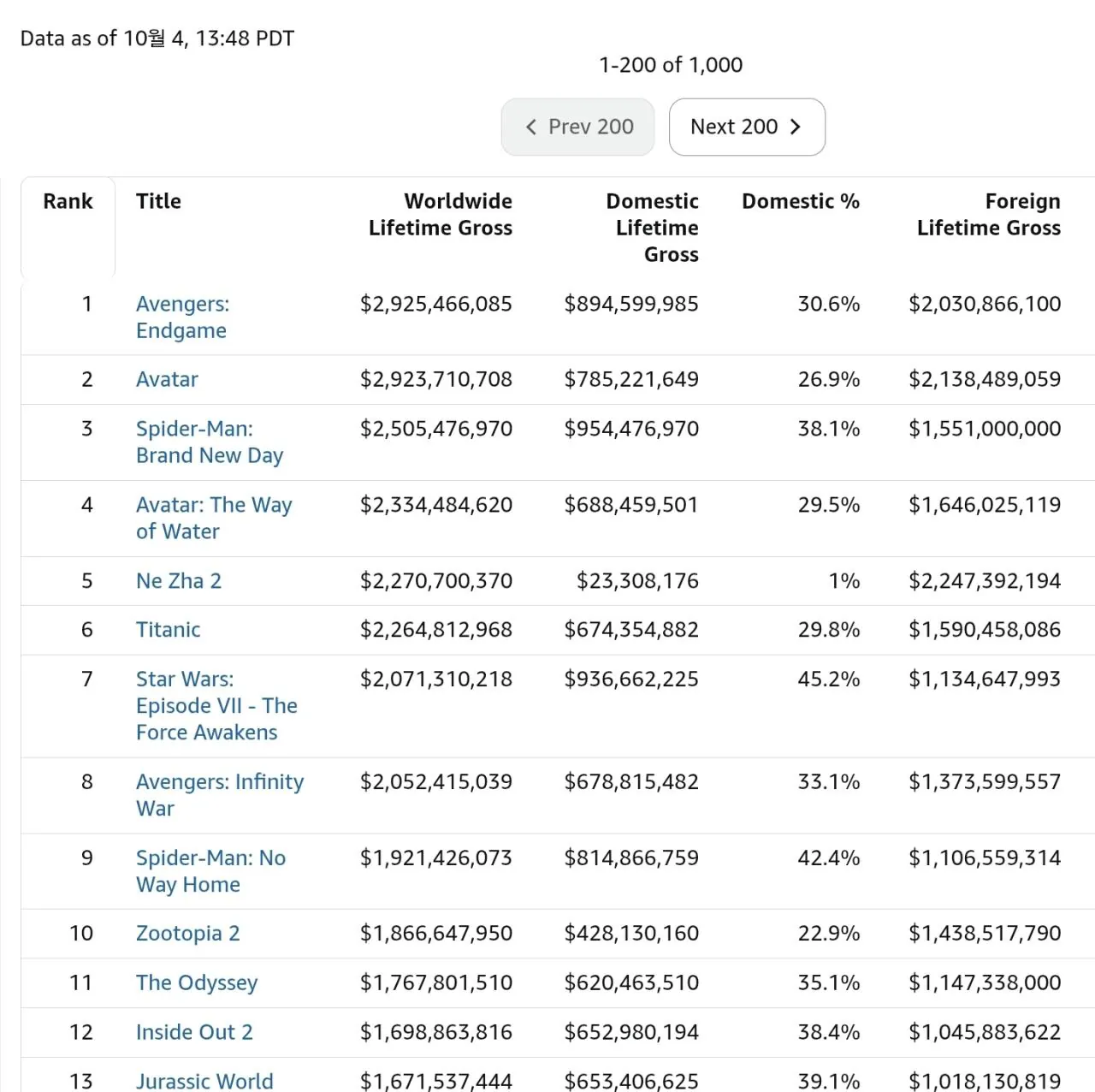1095x1092 pixels.
Task: Open the Ne Zha 2 link
Action: point(179,581)
